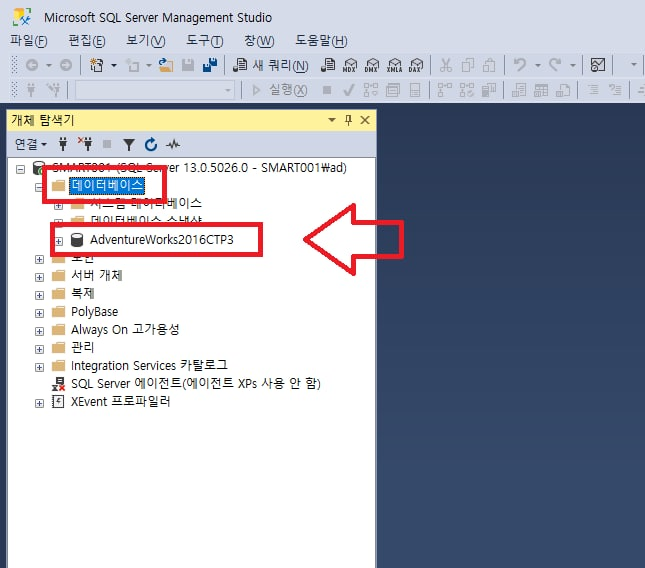Click the Cancel Executing Query stop icon
The image size is (645, 568).
pyautogui.click(x=327, y=90)
